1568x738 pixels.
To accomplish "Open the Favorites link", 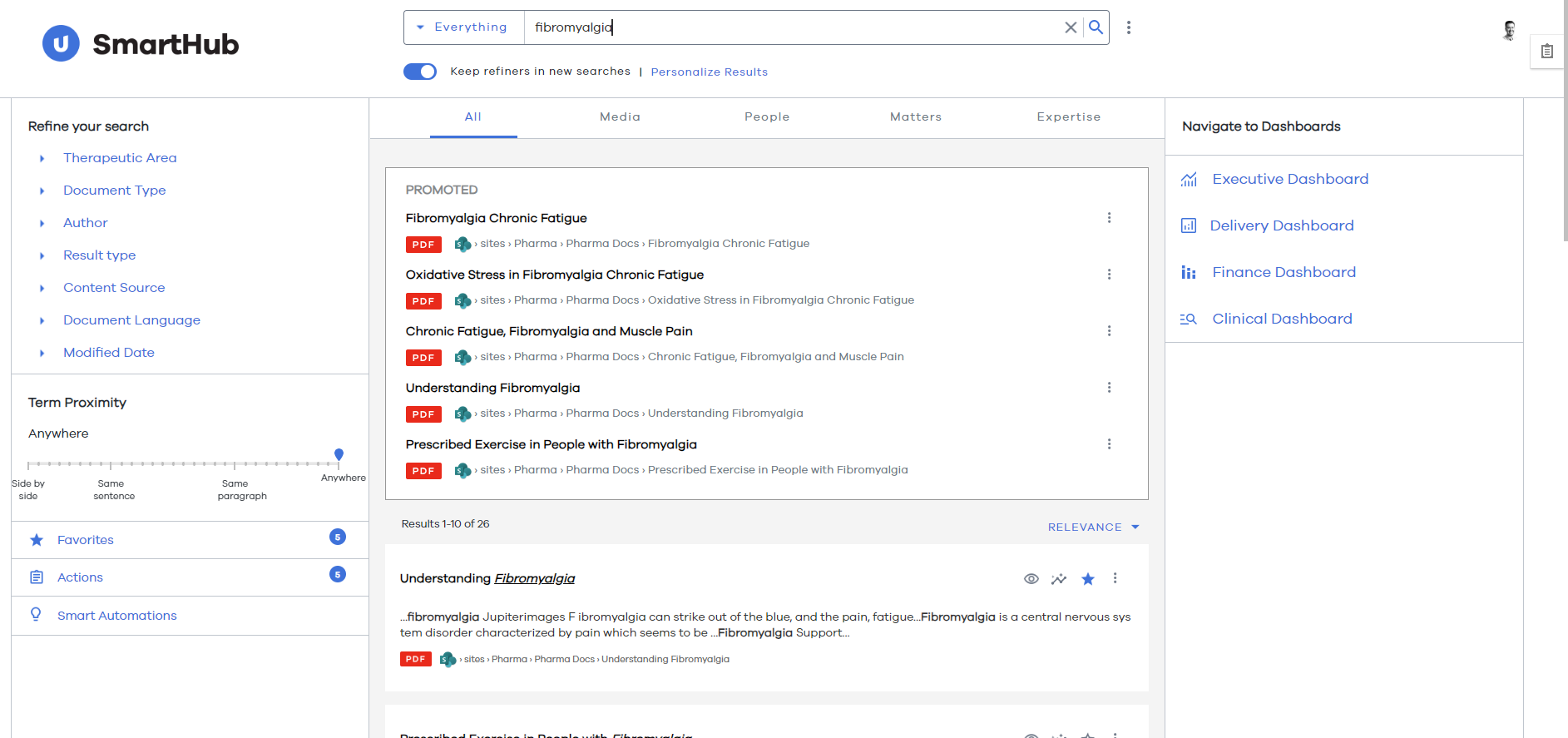I will [x=86, y=540].
